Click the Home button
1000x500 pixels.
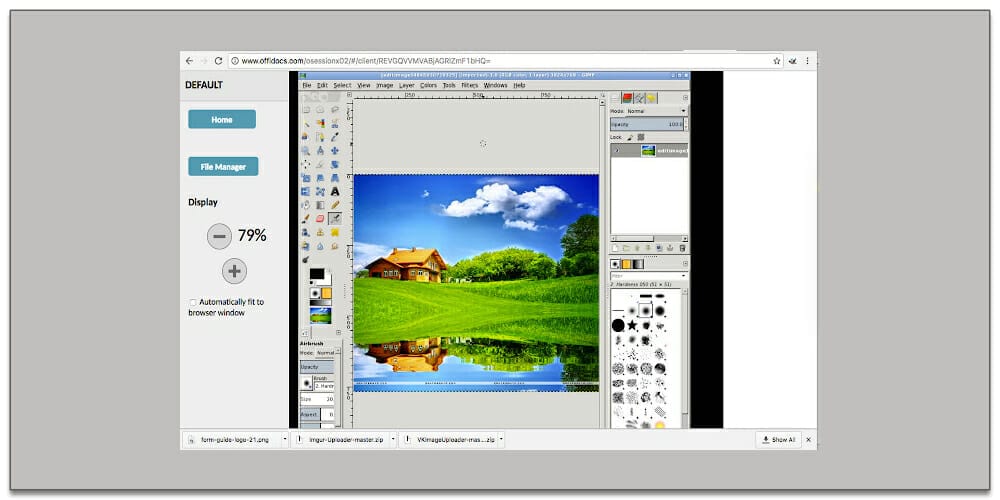(x=222, y=119)
